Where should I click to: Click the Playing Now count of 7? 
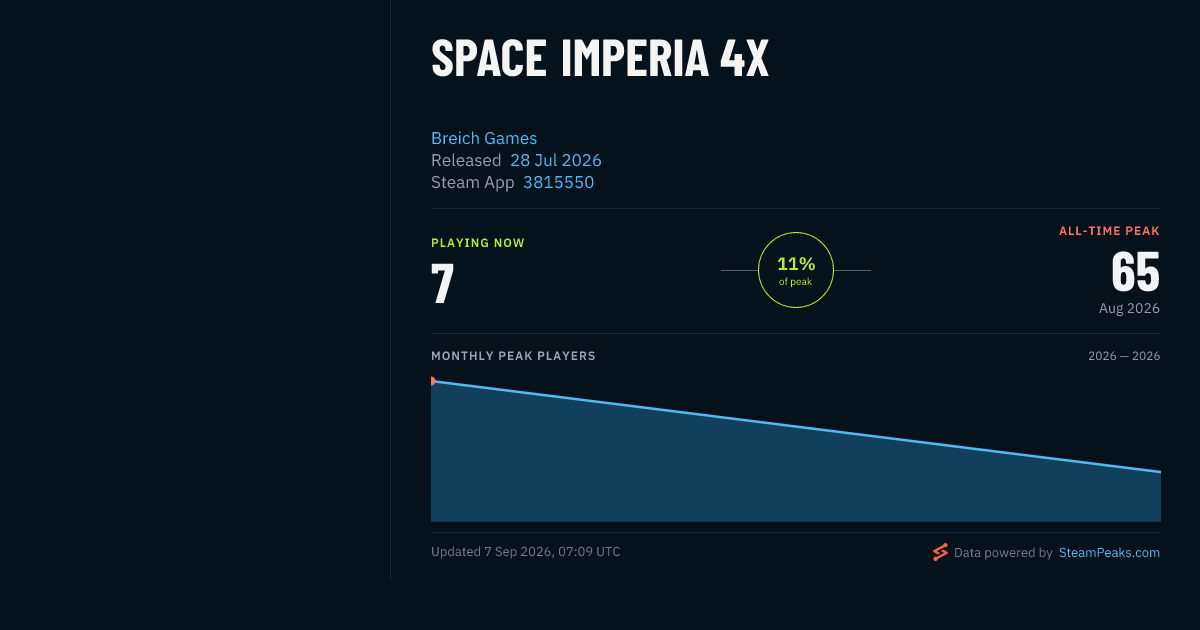pyautogui.click(x=443, y=284)
